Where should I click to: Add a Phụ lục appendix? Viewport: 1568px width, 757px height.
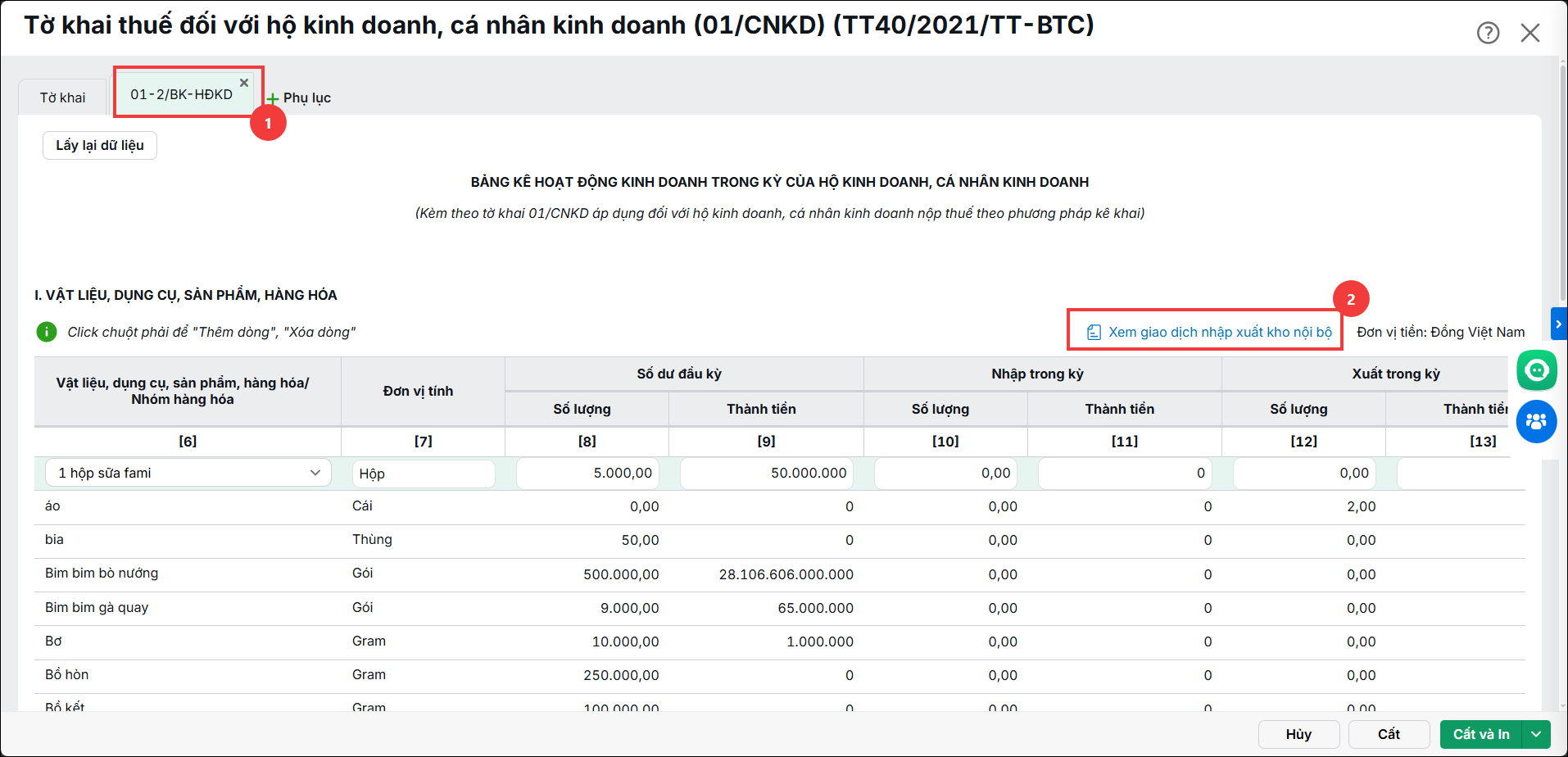(299, 97)
